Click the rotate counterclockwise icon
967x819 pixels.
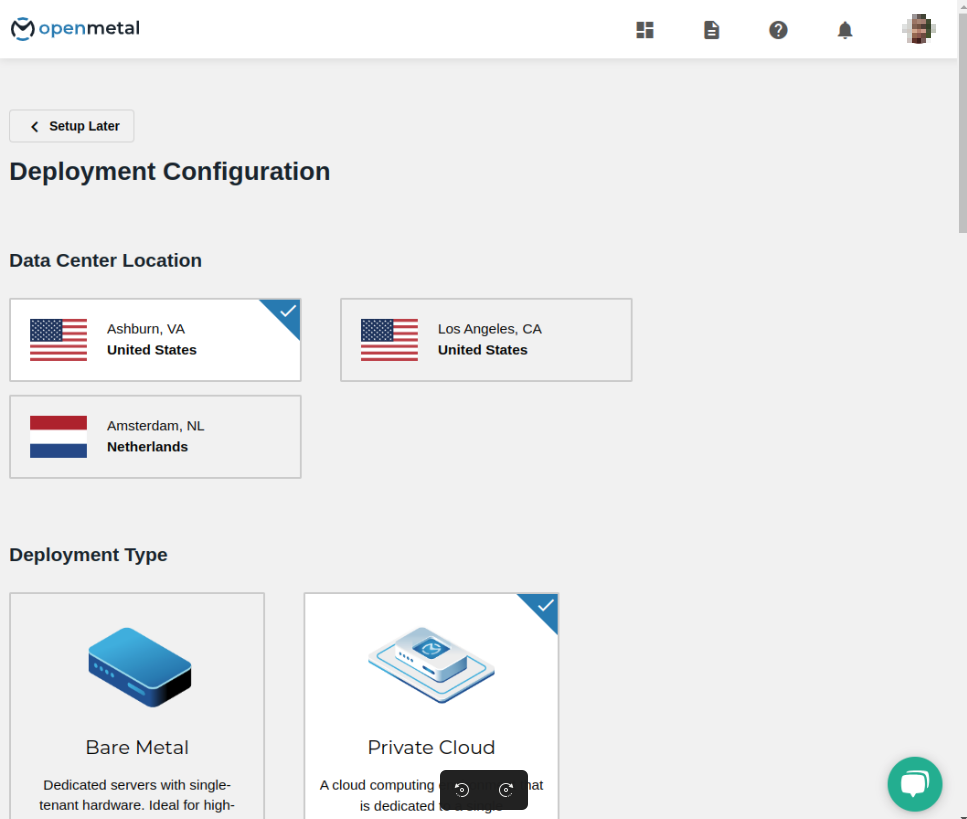pos(462,790)
